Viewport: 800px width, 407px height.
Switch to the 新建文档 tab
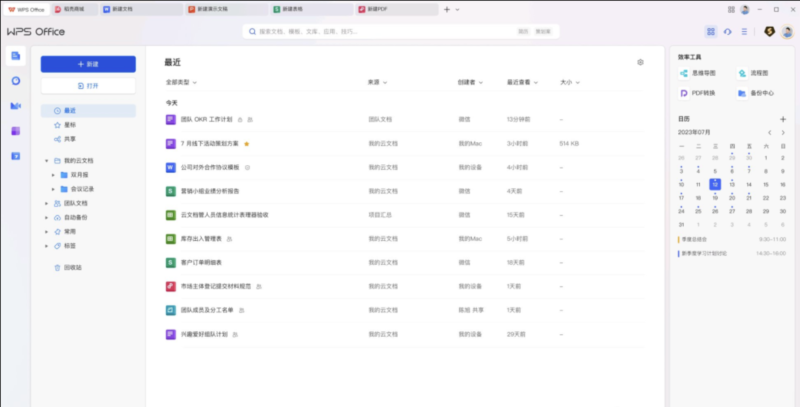point(141,9)
